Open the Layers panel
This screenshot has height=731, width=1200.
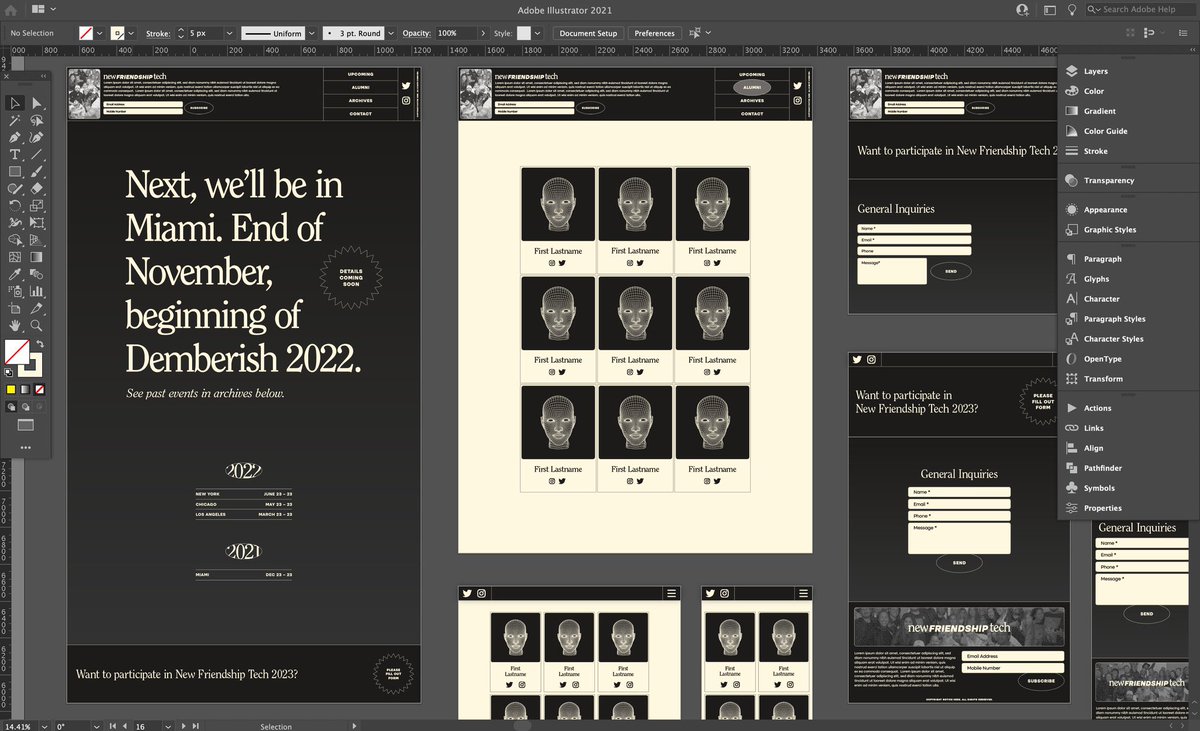pos(1095,71)
